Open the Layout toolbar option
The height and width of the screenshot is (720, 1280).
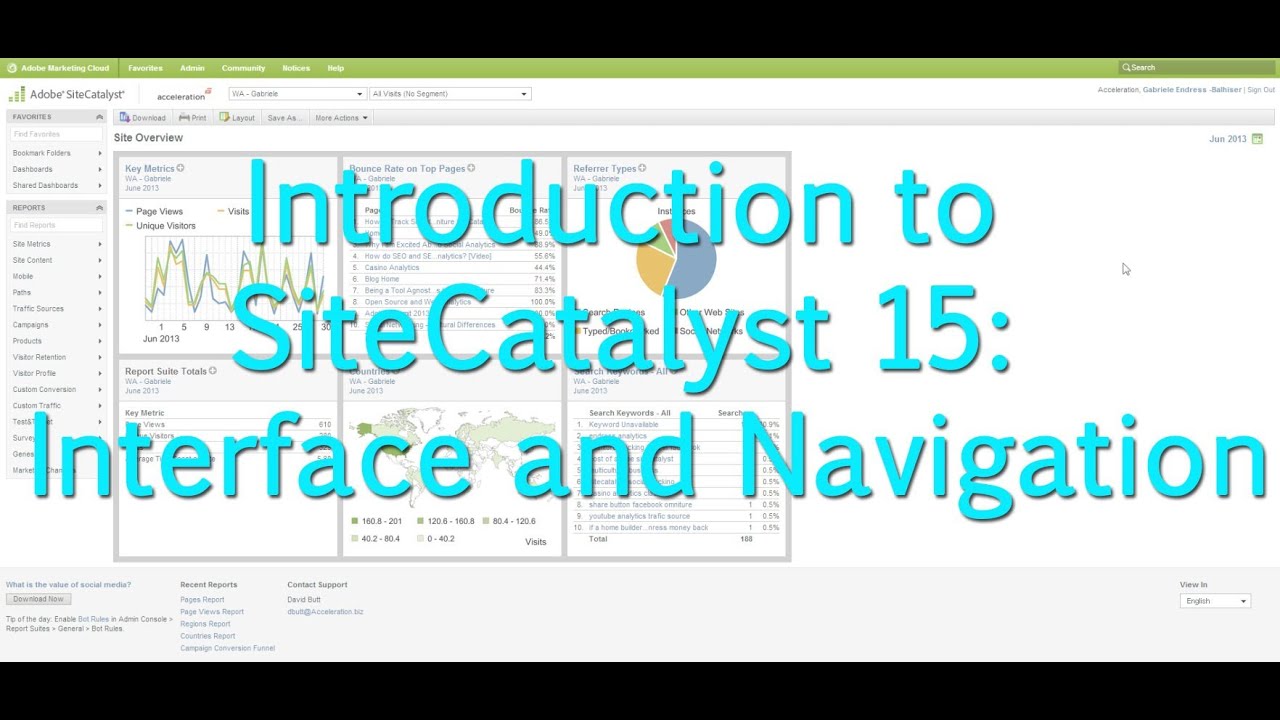tap(237, 117)
